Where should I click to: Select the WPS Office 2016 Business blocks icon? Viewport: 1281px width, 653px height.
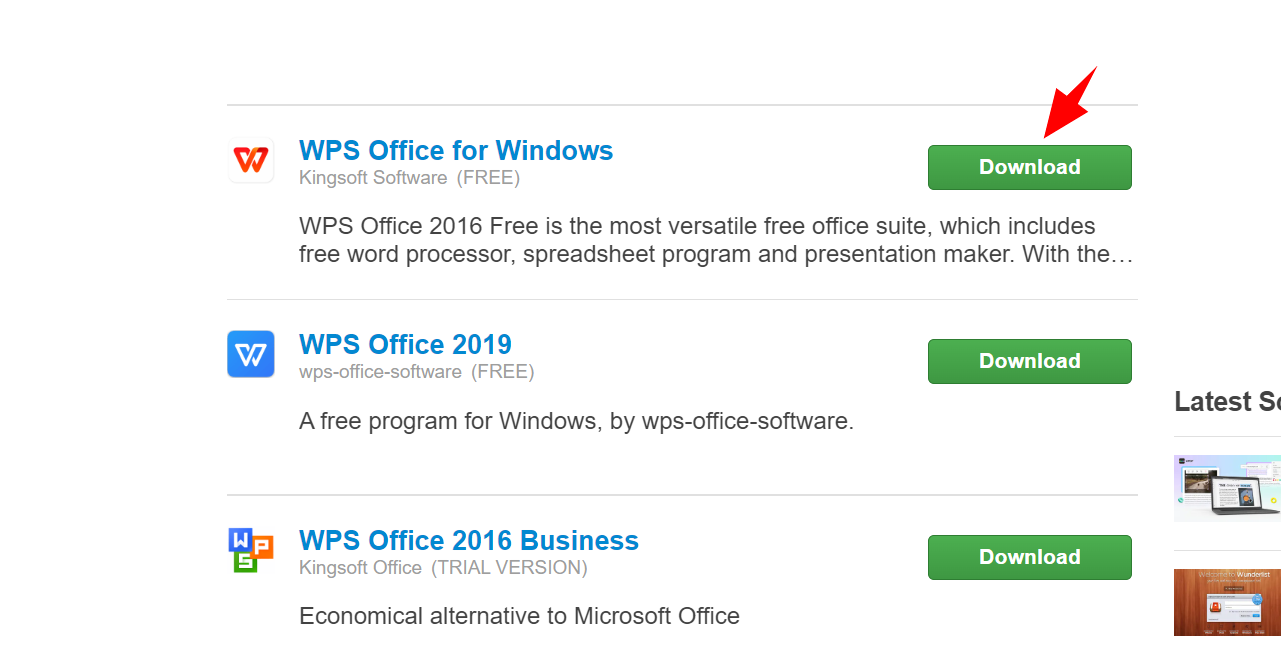[250, 550]
